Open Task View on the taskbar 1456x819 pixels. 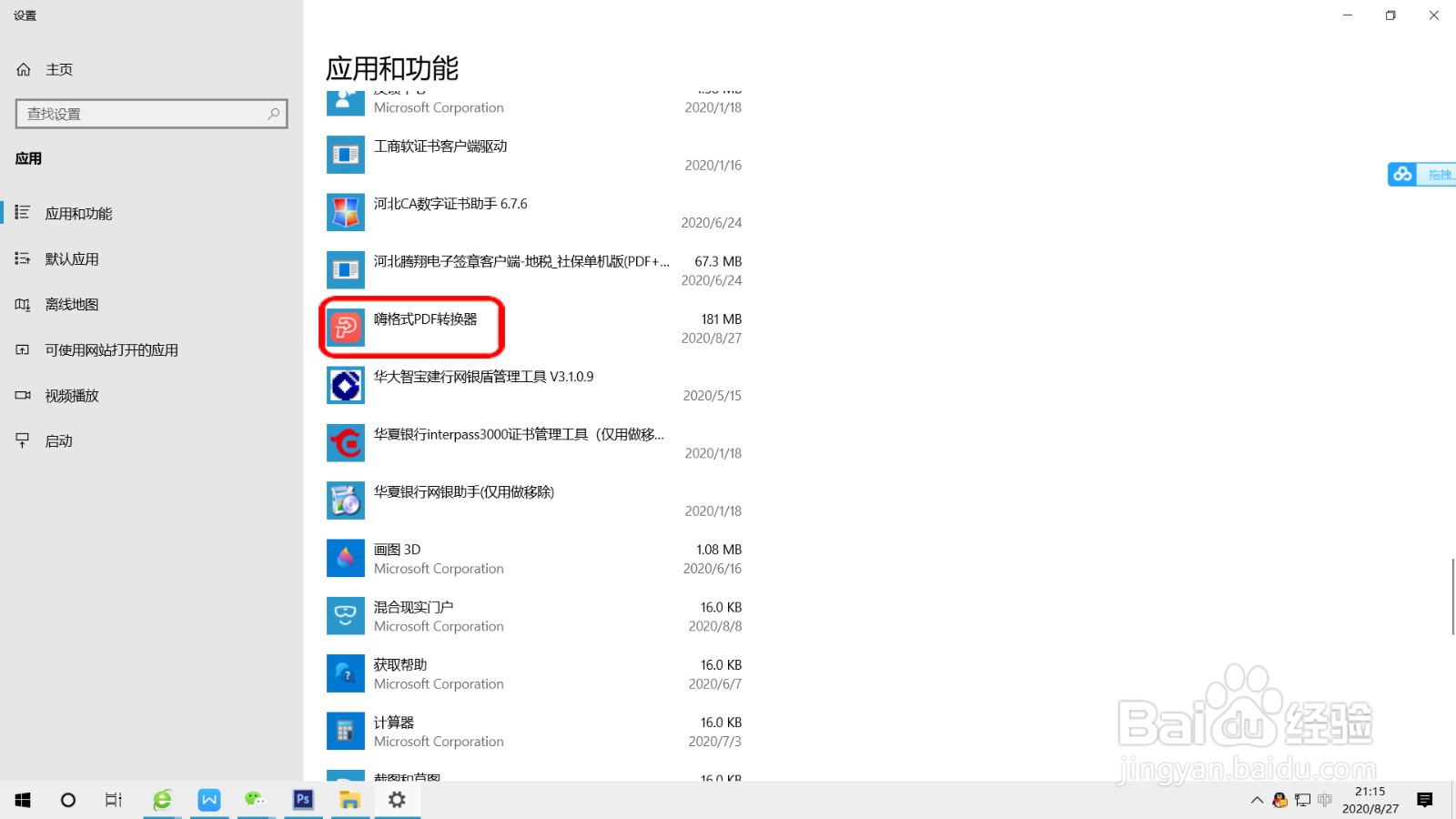pyautogui.click(x=114, y=800)
